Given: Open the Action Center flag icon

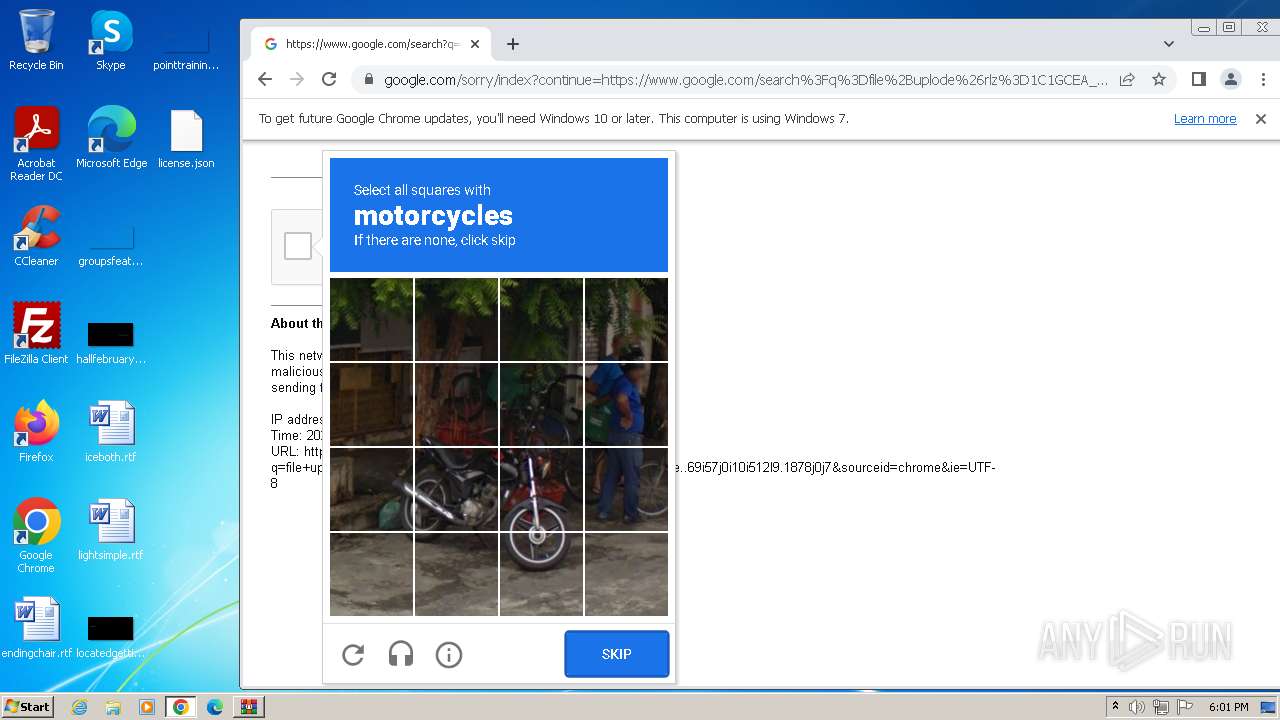Looking at the screenshot, I should click(1185, 707).
